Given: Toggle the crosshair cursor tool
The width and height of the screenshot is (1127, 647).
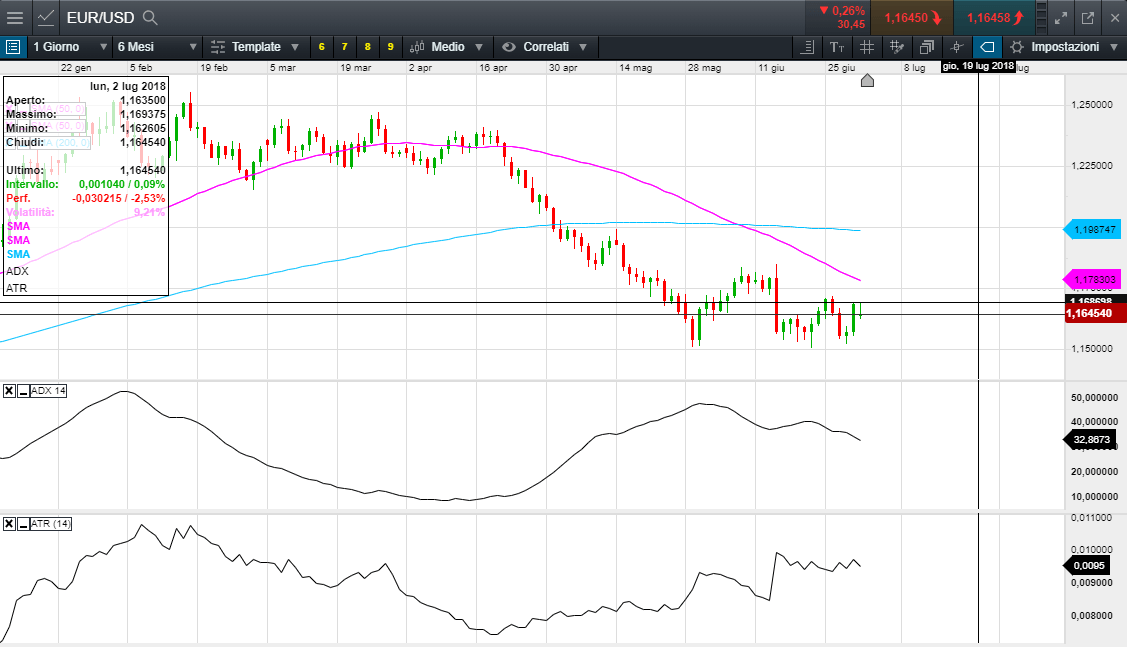Looking at the screenshot, I should (x=957, y=47).
